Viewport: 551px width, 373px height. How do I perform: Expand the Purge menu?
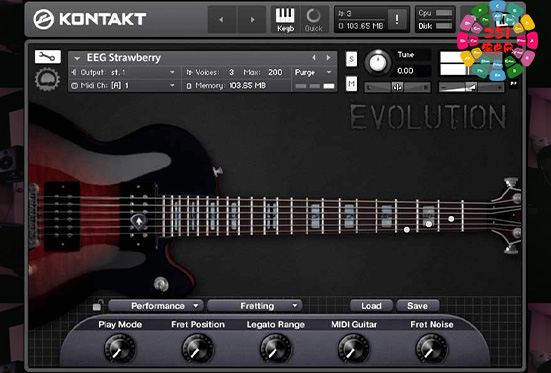pyautogui.click(x=313, y=72)
